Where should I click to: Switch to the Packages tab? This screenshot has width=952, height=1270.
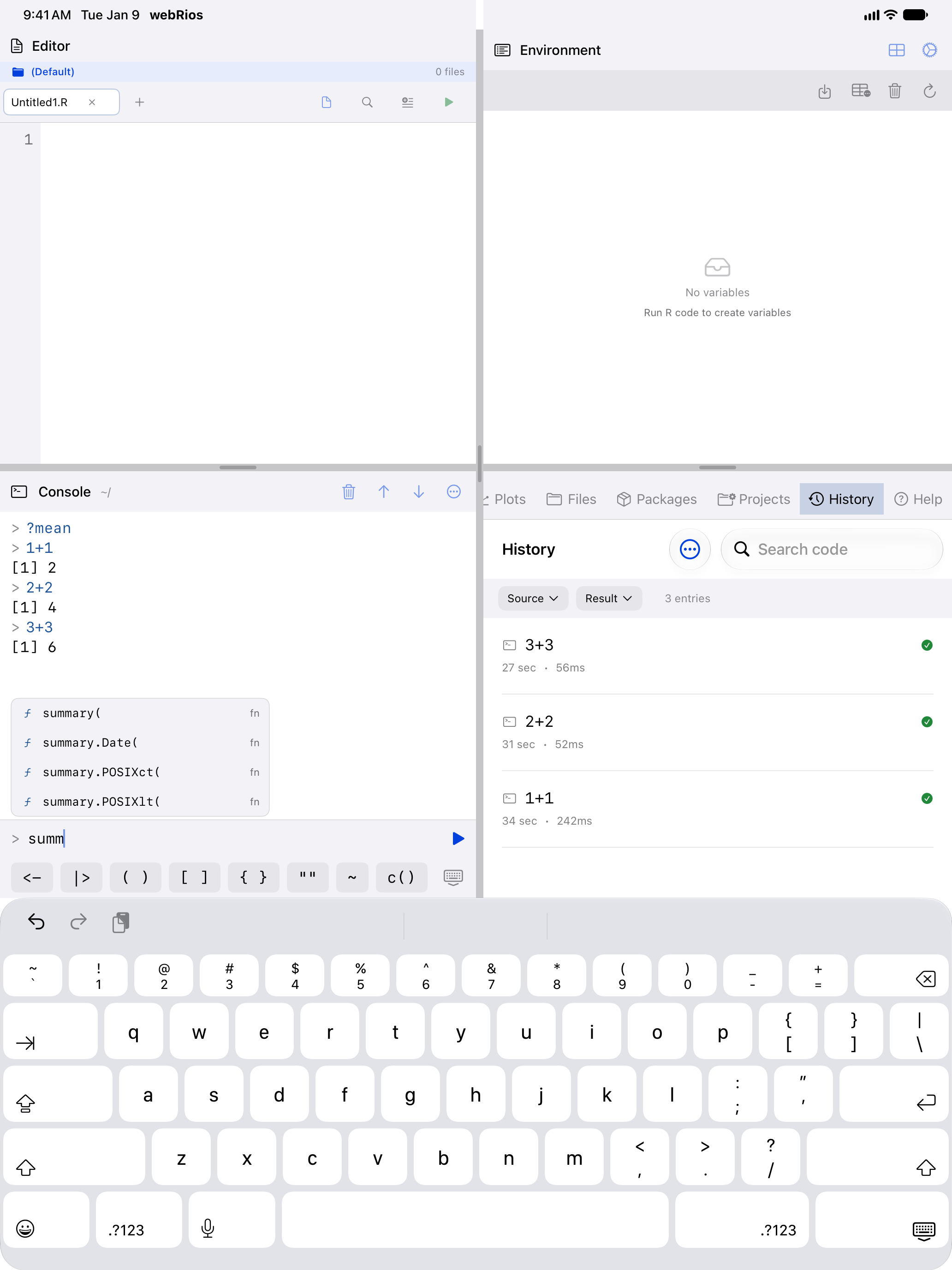pyautogui.click(x=656, y=499)
